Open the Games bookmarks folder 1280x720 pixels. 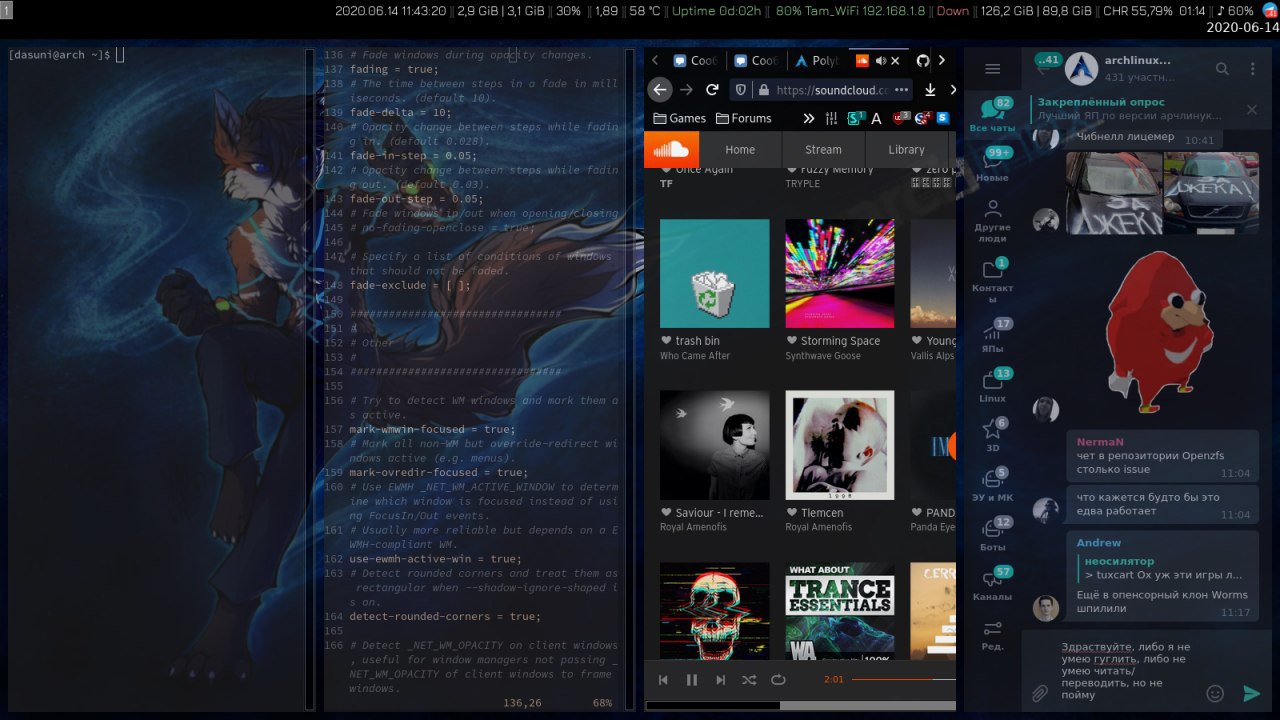(679, 118)
